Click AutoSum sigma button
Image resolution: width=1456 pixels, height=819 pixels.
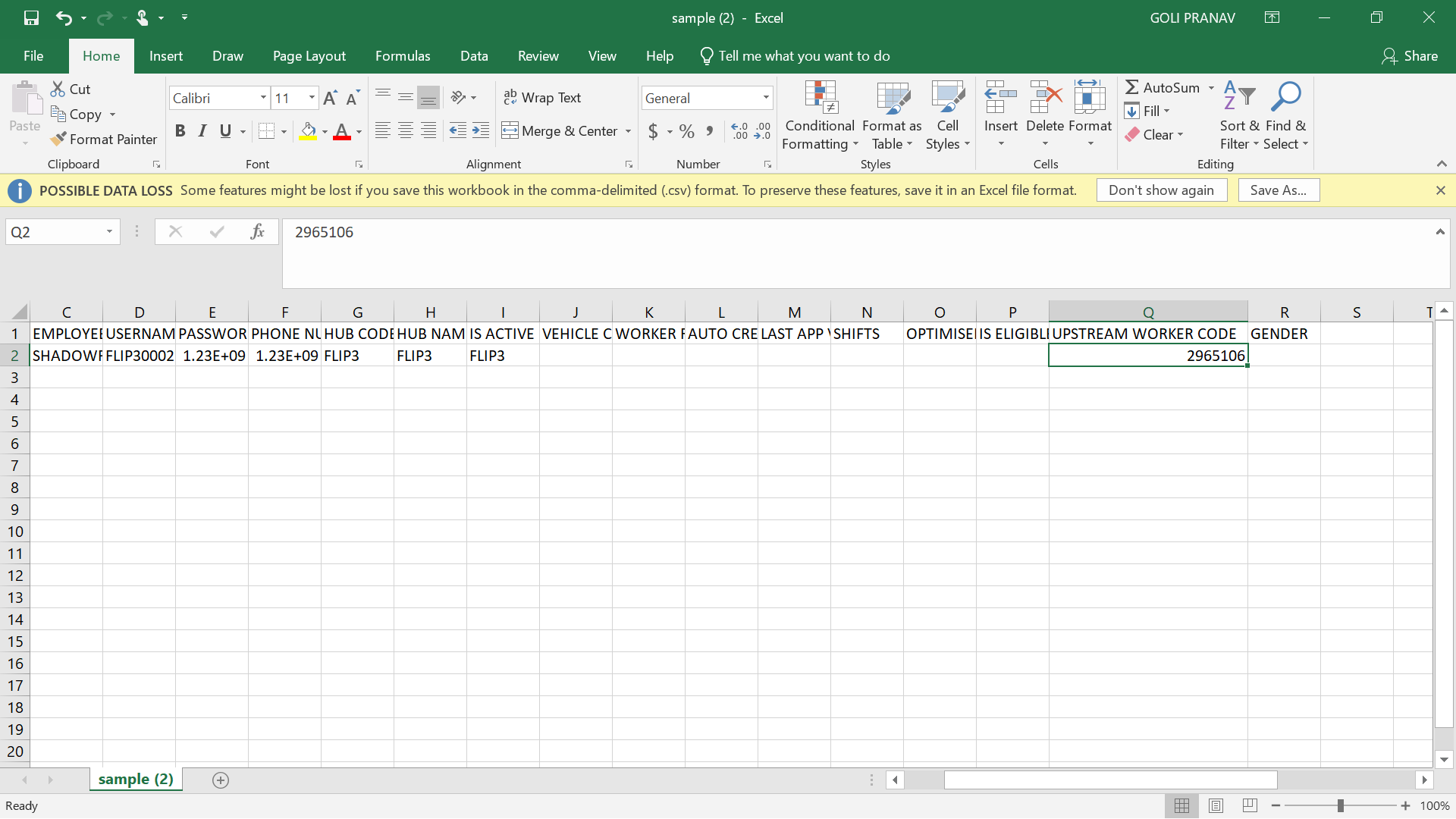pyautogui.click(x=1162, y=87)
